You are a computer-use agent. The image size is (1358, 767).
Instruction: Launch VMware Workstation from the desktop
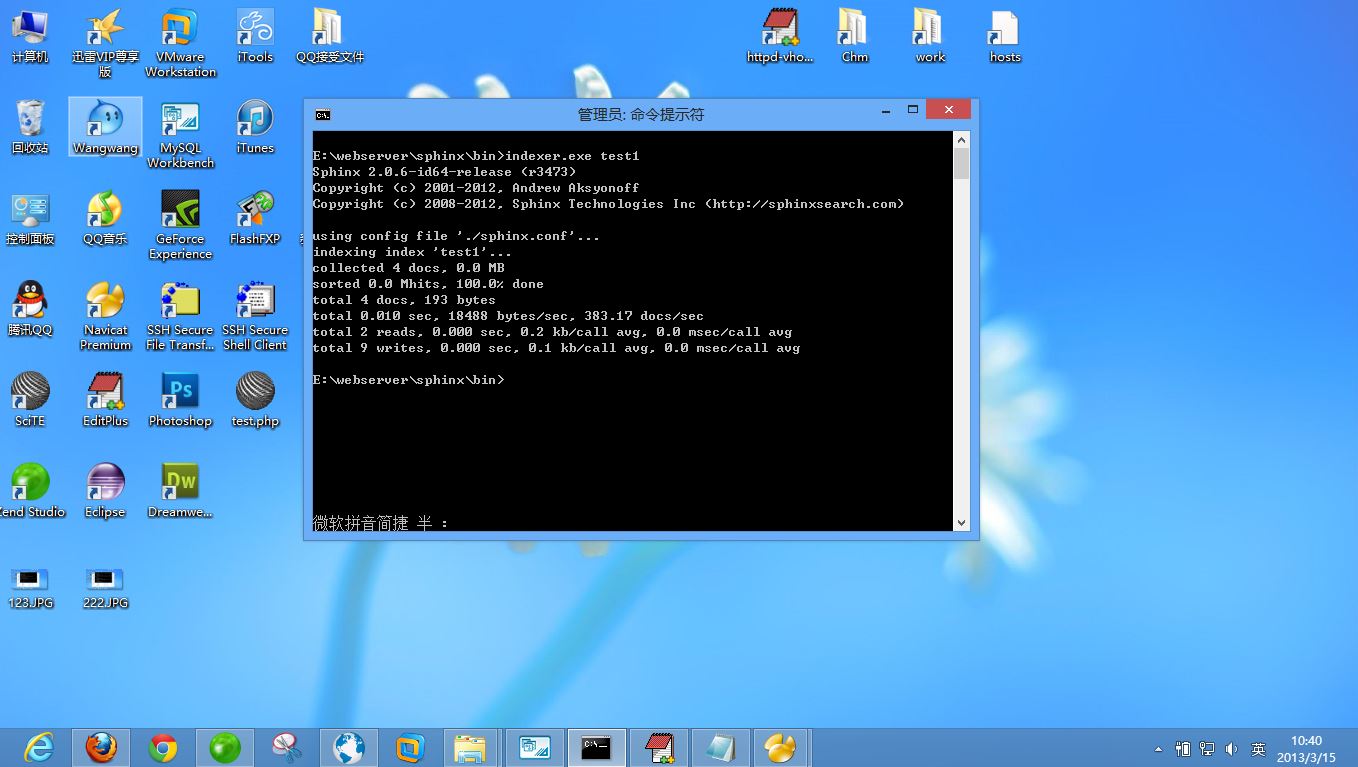pos(180,43)
